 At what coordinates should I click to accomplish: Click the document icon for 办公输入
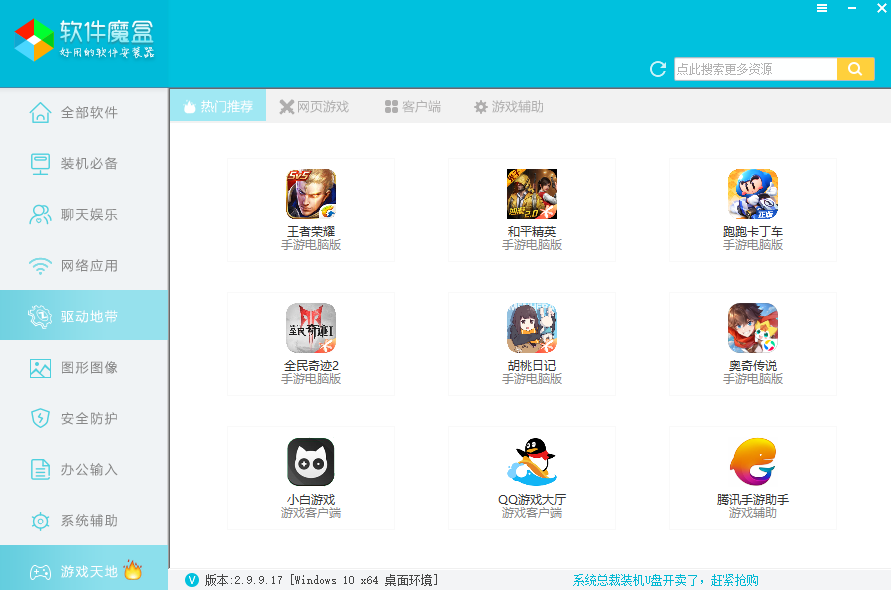point(40,469)
